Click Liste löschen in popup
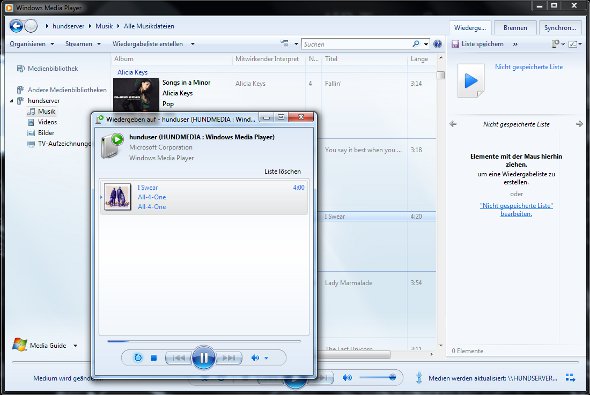This screenshot has width=590, height=395. (x=283, y=172)
